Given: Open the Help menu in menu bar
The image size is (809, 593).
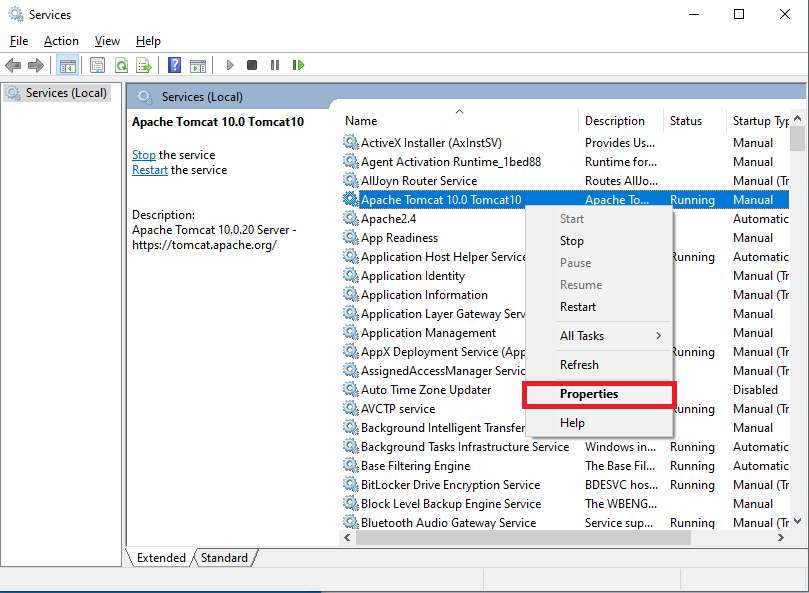Looking at the screenshot, I should [x=149, y=41].
